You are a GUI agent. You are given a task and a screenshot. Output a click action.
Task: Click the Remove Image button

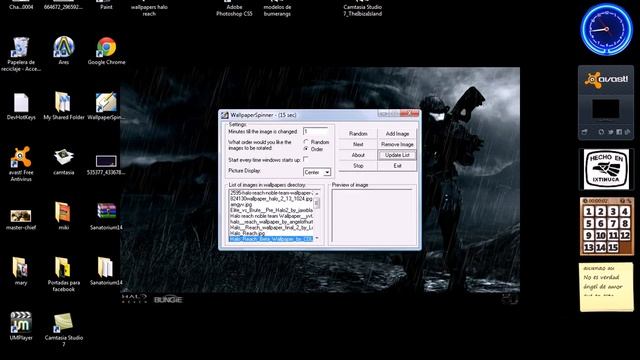[397, 144]
